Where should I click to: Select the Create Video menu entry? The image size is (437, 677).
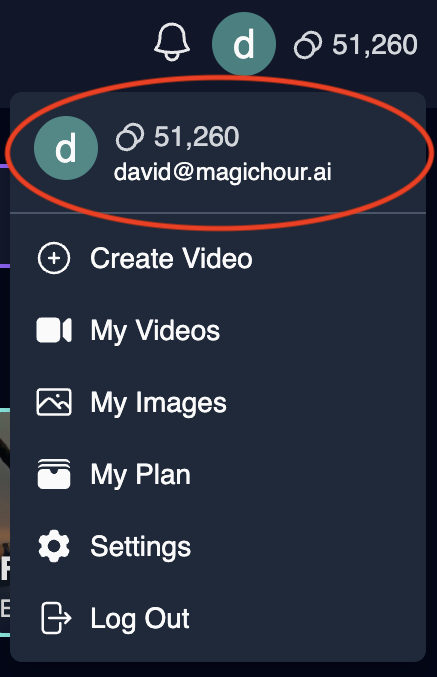(x=218, y=258)
